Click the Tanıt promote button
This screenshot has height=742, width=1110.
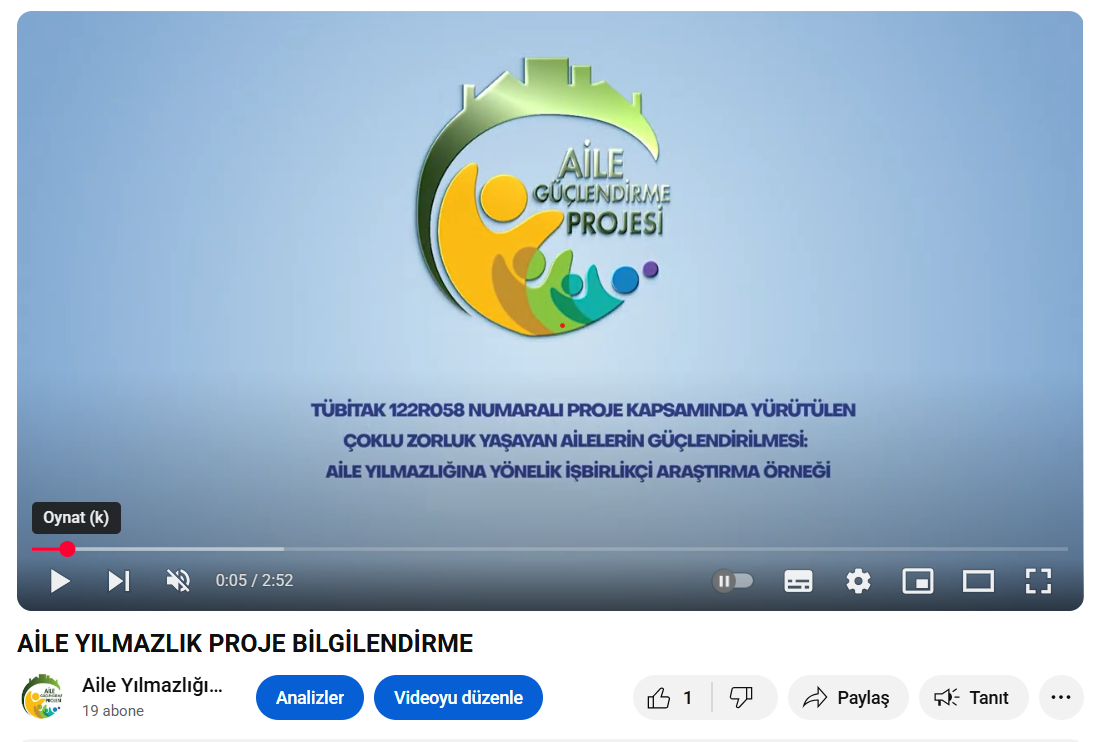pyautogui.click(x=972, y=697)
